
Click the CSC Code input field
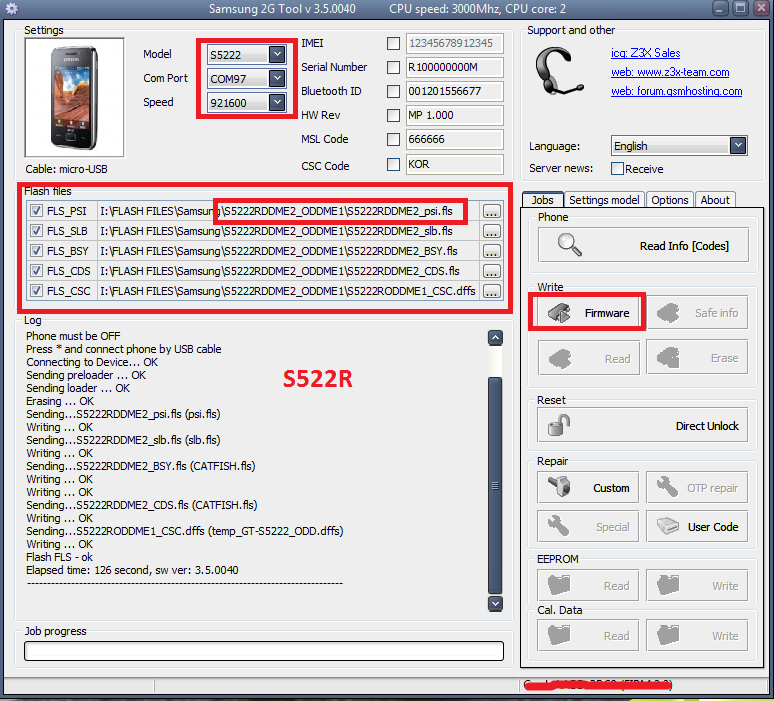pos(455,164)
